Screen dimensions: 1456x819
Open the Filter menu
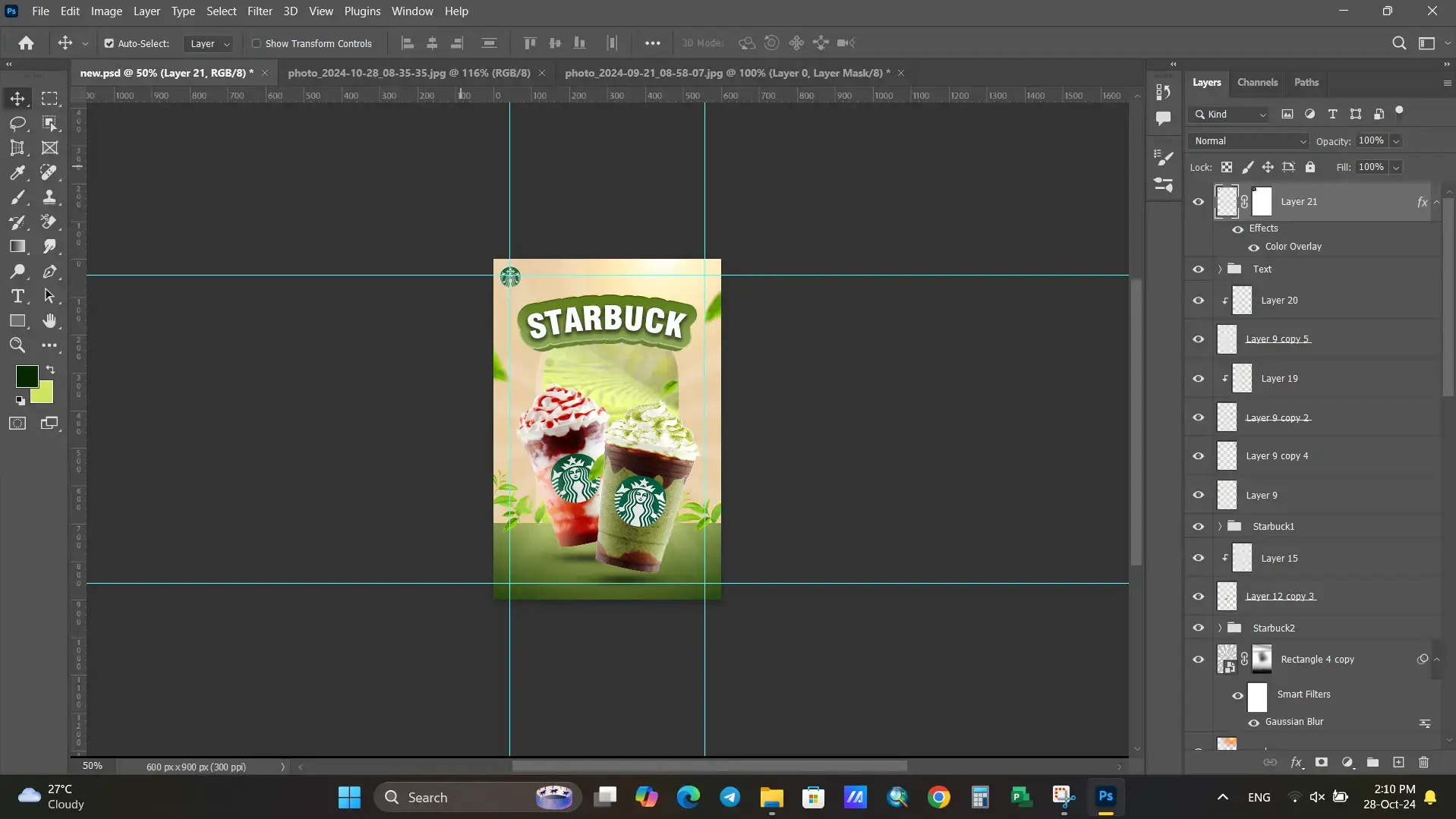click(260, 11)
